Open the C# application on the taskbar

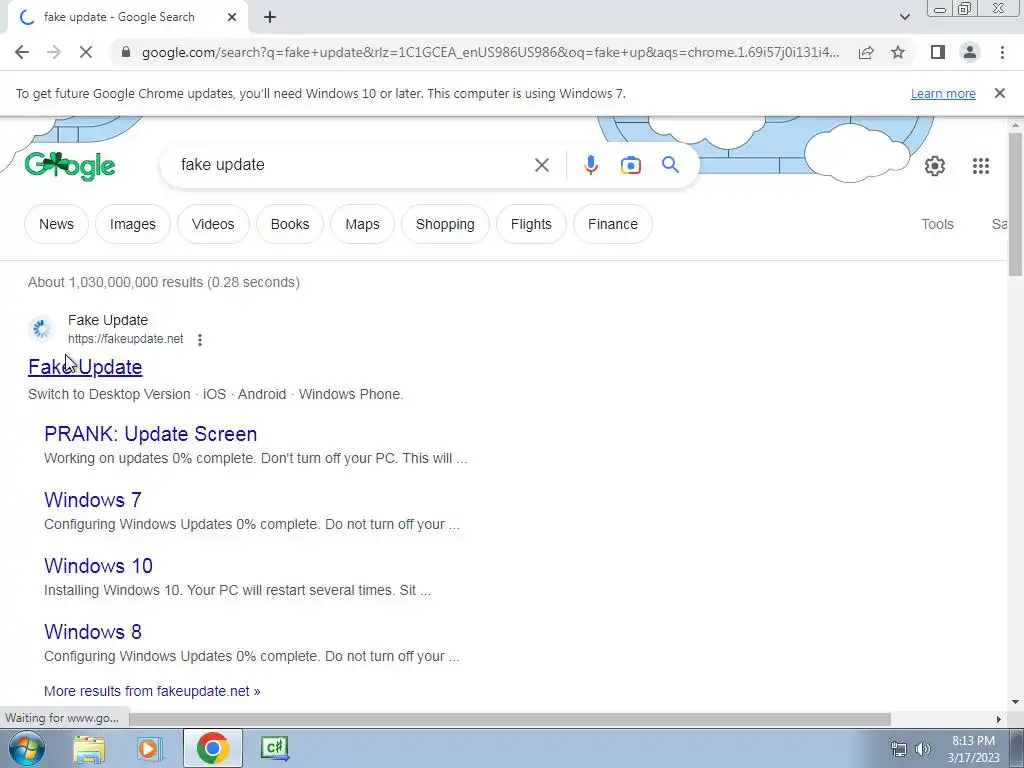click(274, 748)
